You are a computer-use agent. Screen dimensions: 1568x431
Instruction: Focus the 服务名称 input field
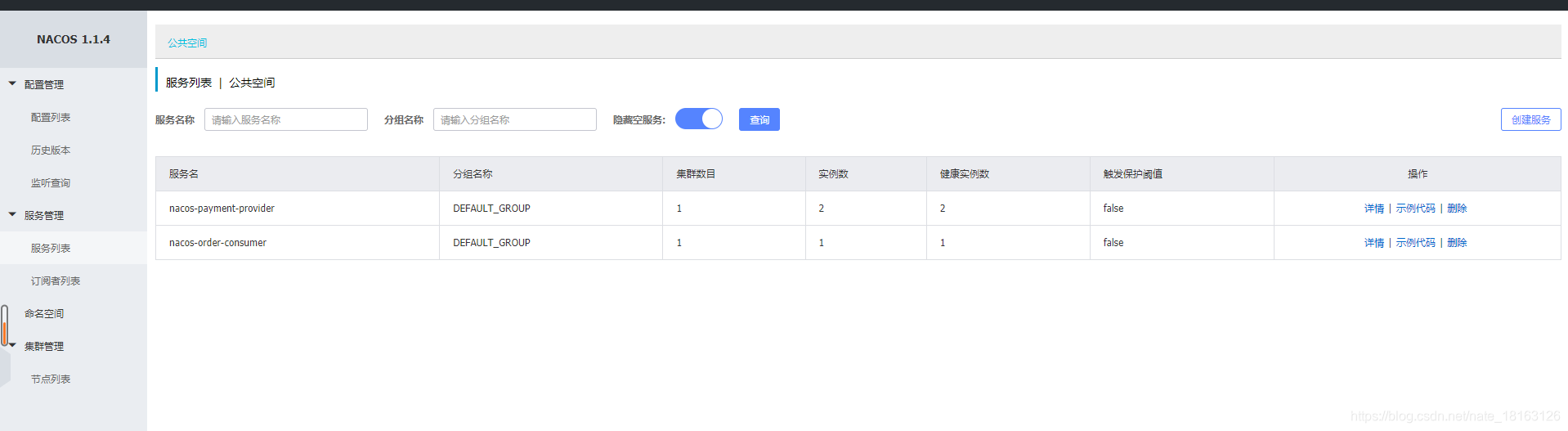click(286, 119)
